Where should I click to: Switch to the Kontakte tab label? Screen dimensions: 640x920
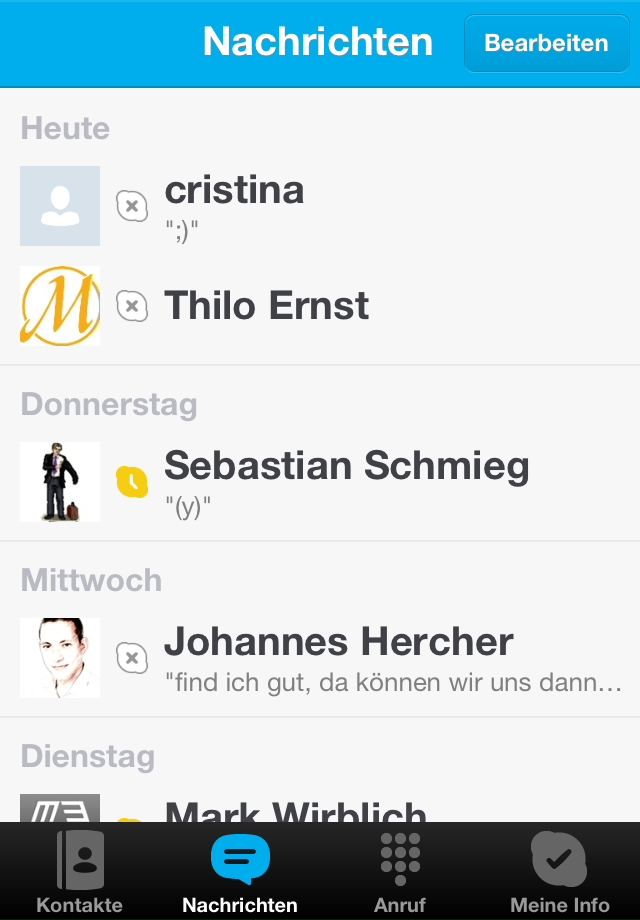pyautogui.click(x=80, y=905)
